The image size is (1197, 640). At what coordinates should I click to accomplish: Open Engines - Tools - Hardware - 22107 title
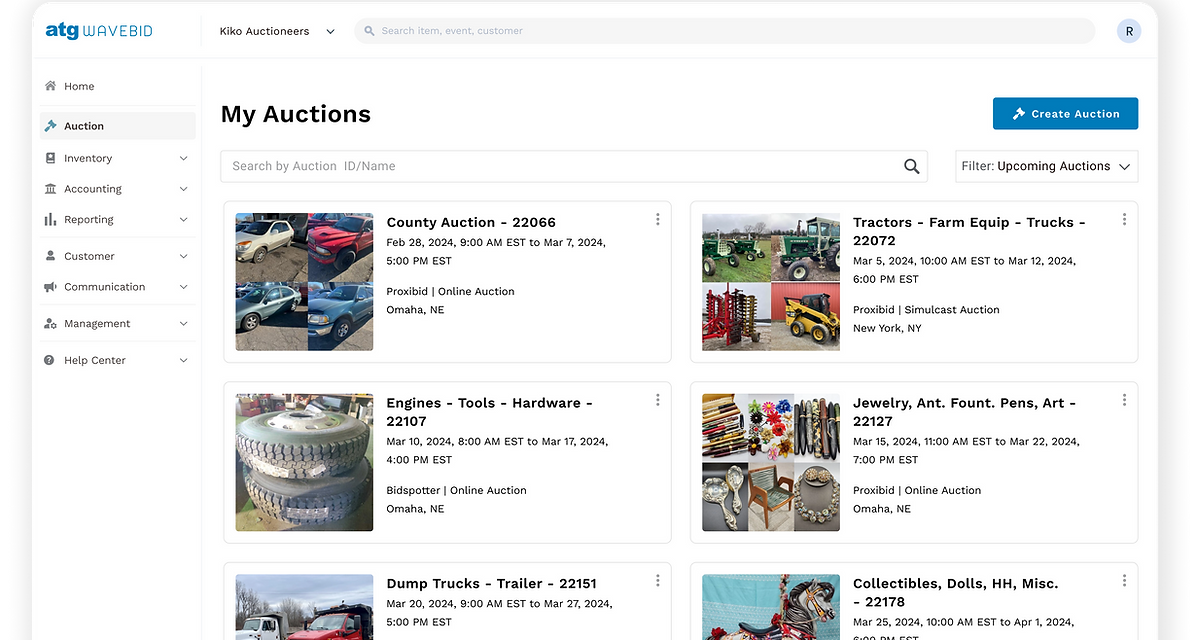tap(489, 412)
